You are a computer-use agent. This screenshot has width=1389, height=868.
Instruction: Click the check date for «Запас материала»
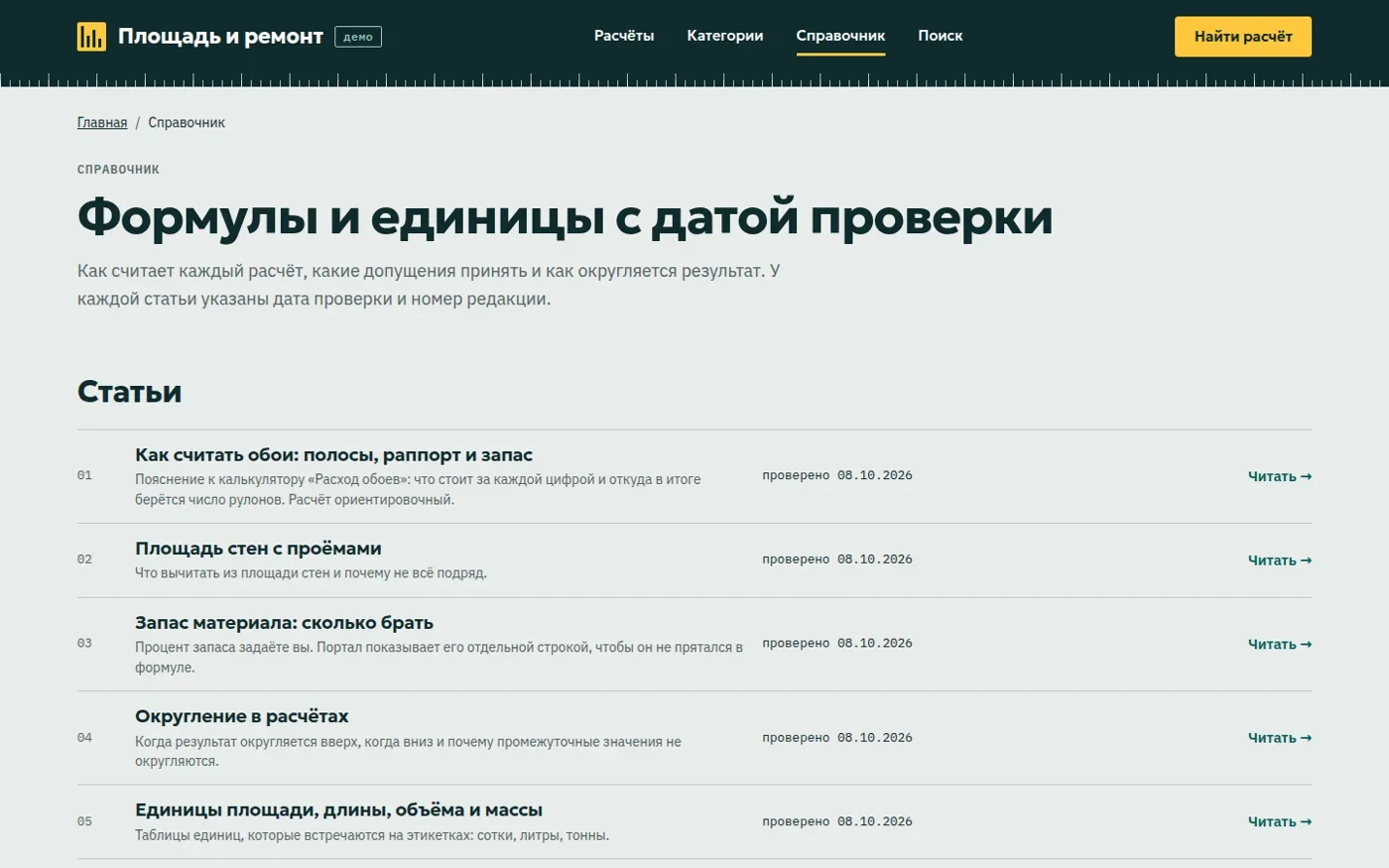pos(837,645)
